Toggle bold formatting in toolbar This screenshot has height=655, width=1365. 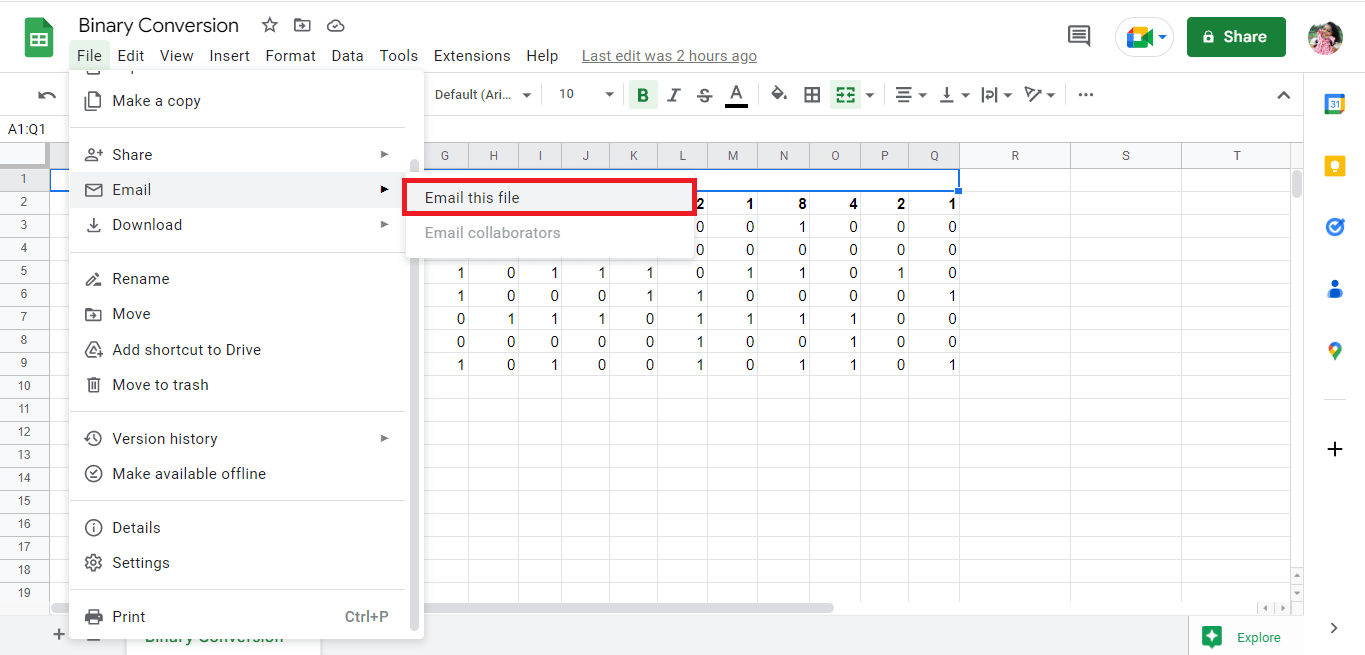643,95
